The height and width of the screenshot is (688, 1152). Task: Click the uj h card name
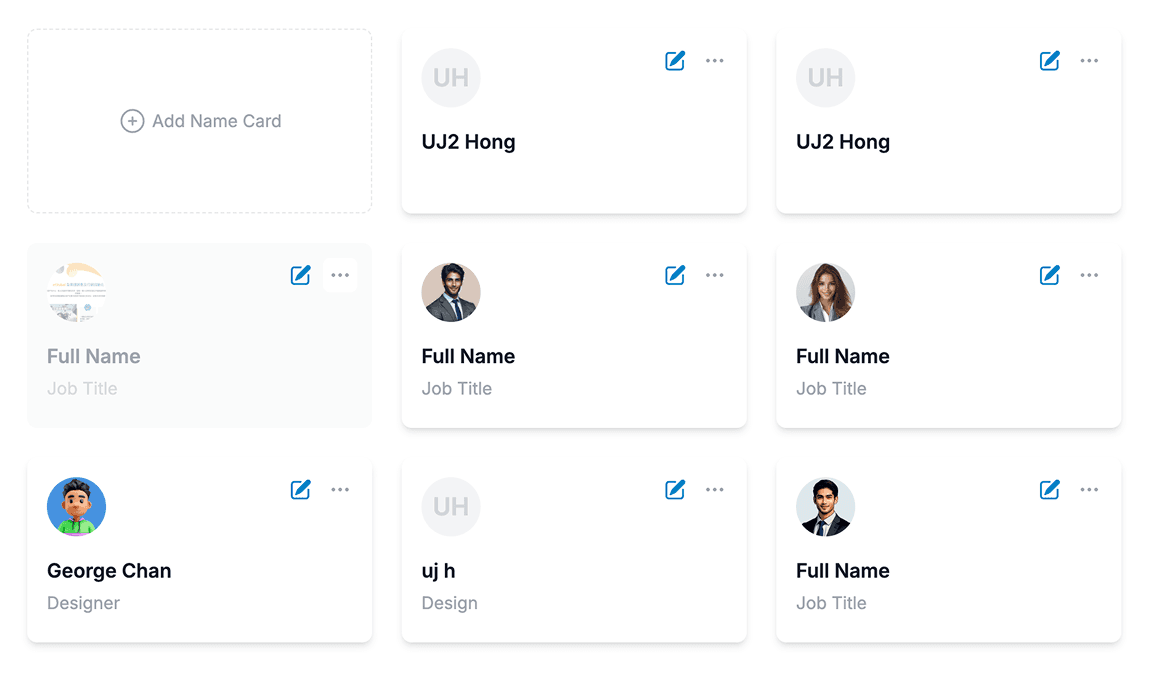[x=438, y=571]
